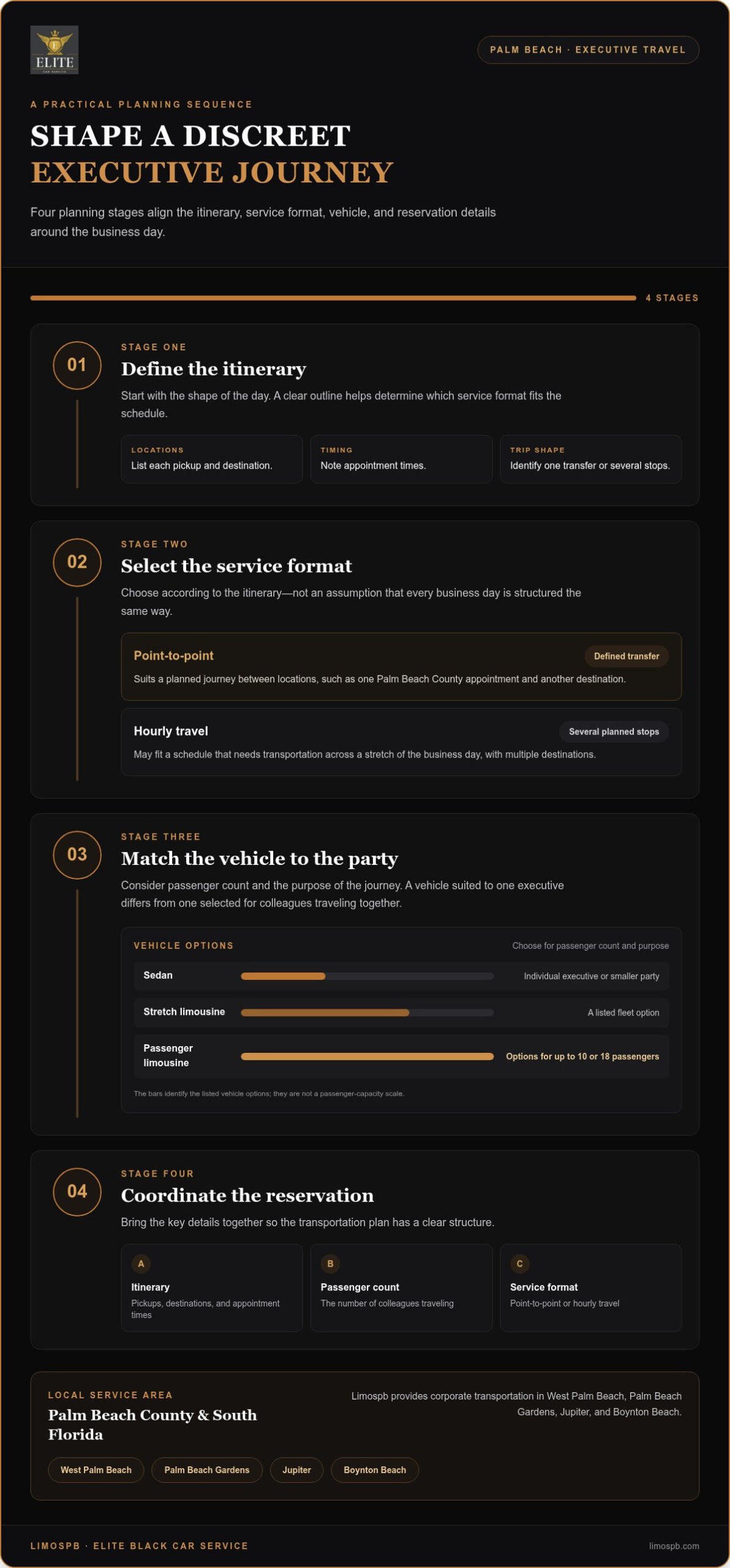Select the Boynton Beach chip
Image resolution: width=730 pixels, height=1568 pixels.
pyautogui.click(x=375, y=1469)
